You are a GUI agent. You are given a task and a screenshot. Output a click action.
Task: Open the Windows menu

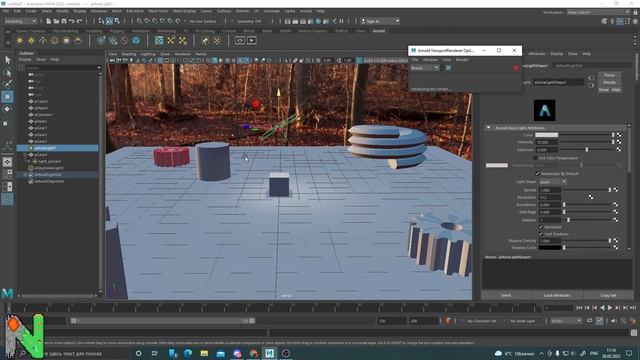(x=99, y=11)
